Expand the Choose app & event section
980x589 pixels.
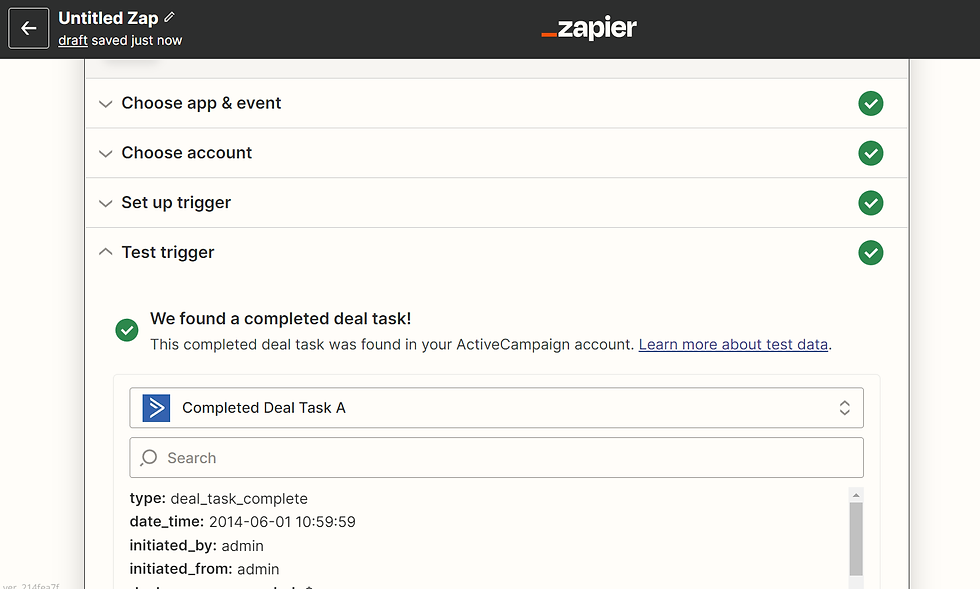coord(496,103)
